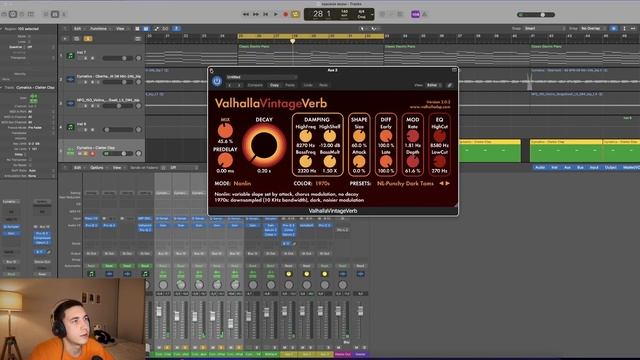Toggle the purple count-in button
This screenshot has width=640, height=360.
coord(415,14)
